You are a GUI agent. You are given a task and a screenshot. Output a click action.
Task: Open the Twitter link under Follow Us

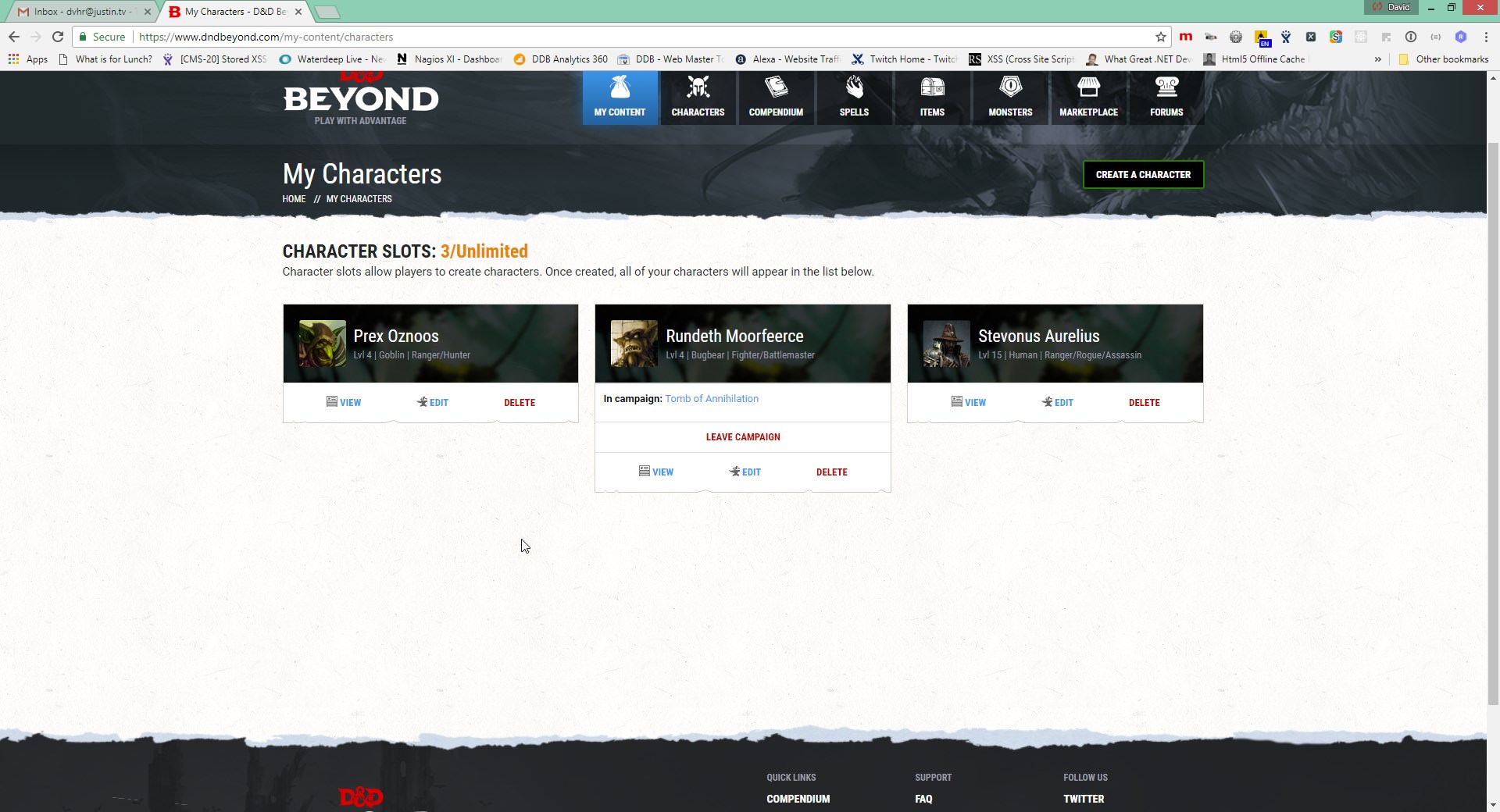(x=1084, y=799)
